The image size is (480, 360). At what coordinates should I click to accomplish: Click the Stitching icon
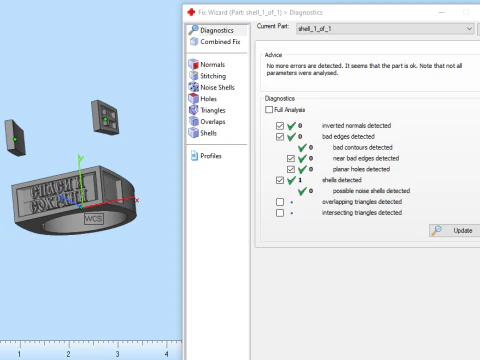[194, 76]
